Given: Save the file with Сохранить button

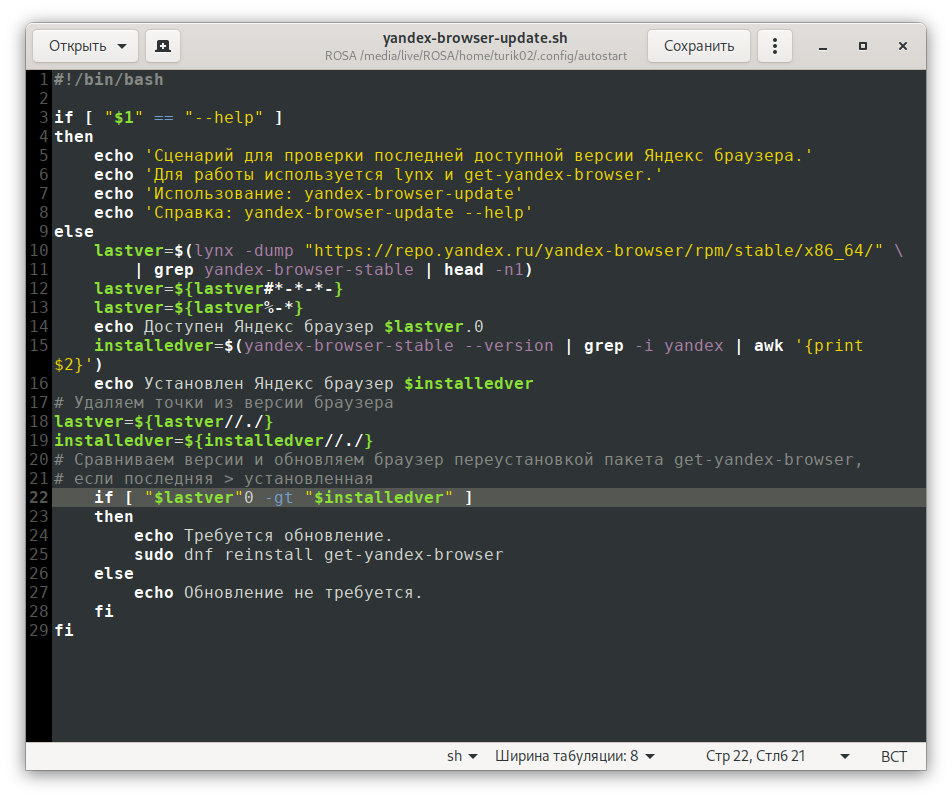Looking at the screenshot, I should tap(699, 46).
